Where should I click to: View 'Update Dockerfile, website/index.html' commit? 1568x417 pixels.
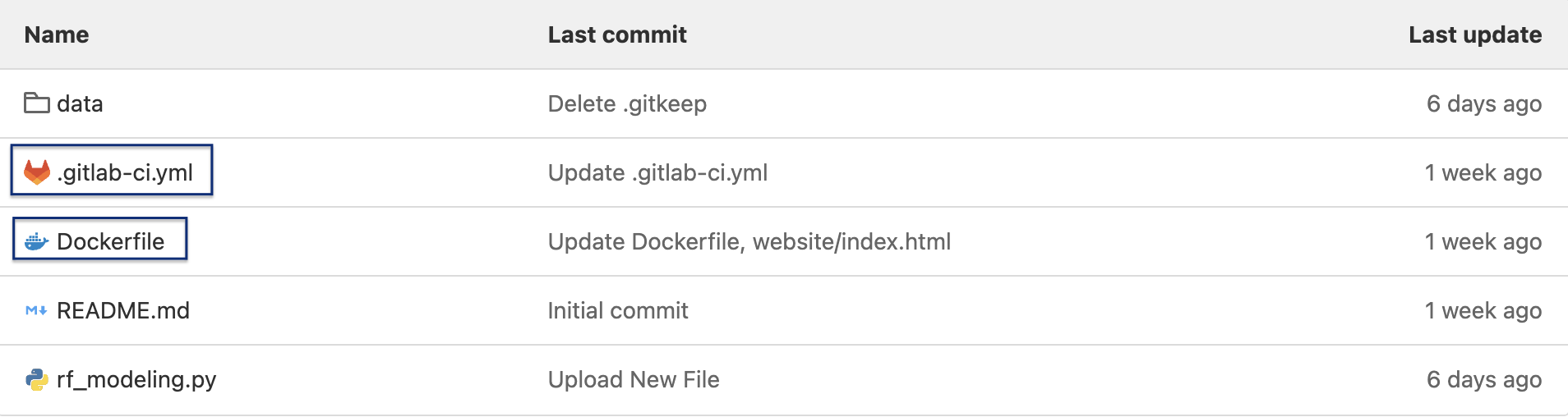[x=749, y=241]
